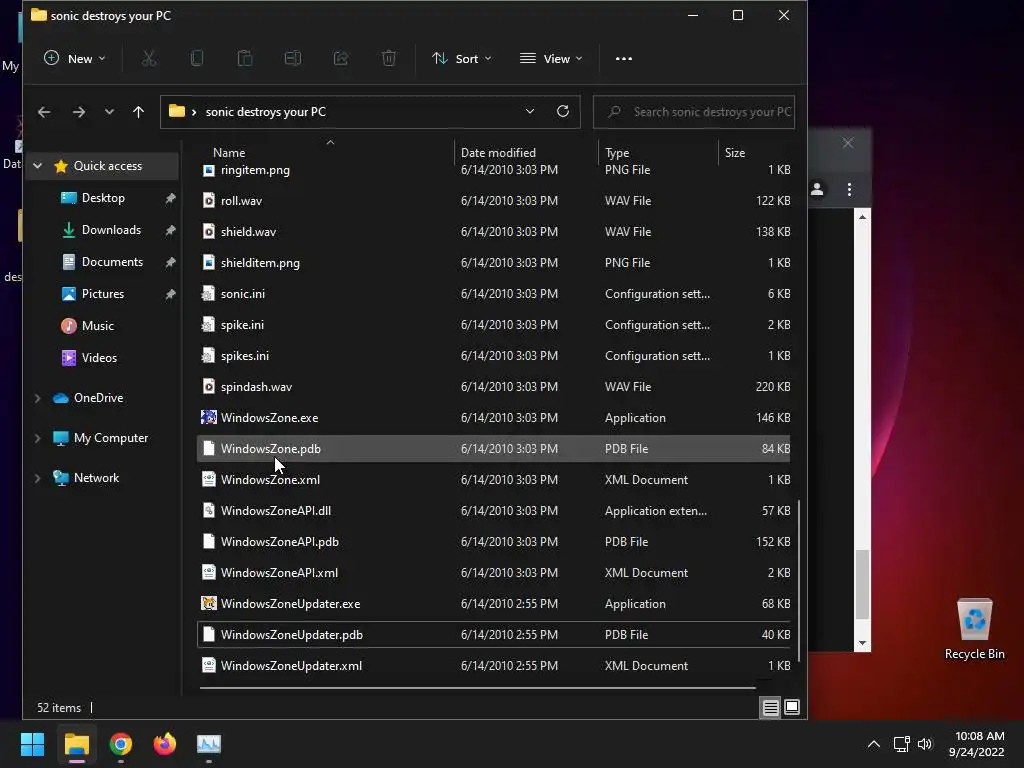Screen dimensions: 1024x768
Task: Open the View dropdown menu
Action: 551,59
